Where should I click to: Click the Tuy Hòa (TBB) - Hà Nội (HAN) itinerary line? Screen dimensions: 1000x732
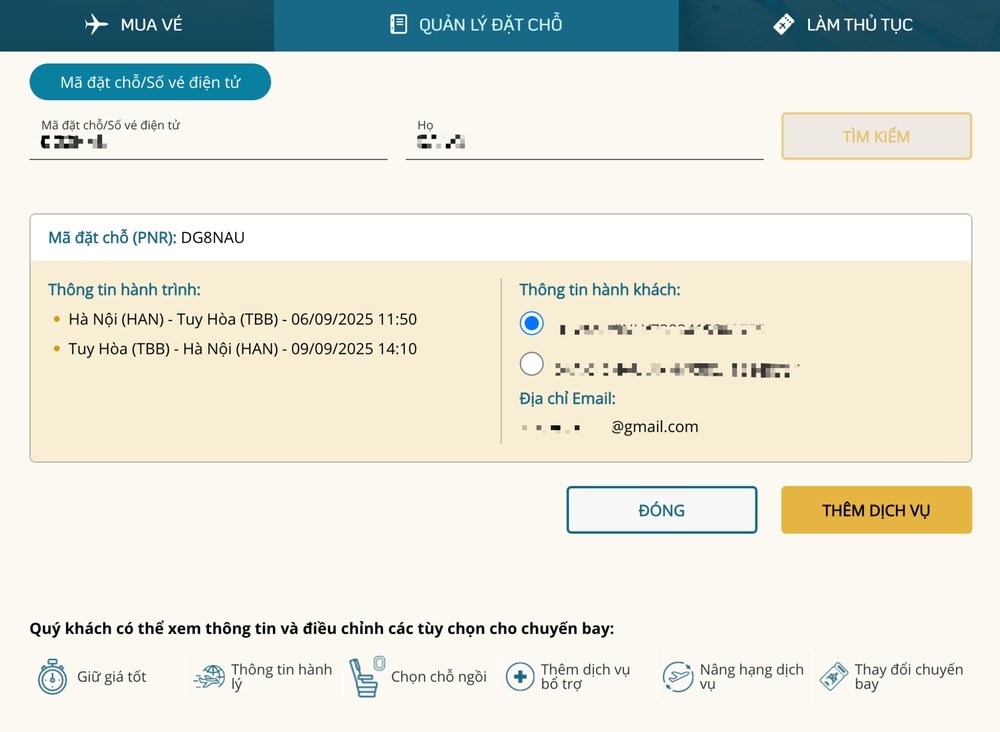pos(242,349)
